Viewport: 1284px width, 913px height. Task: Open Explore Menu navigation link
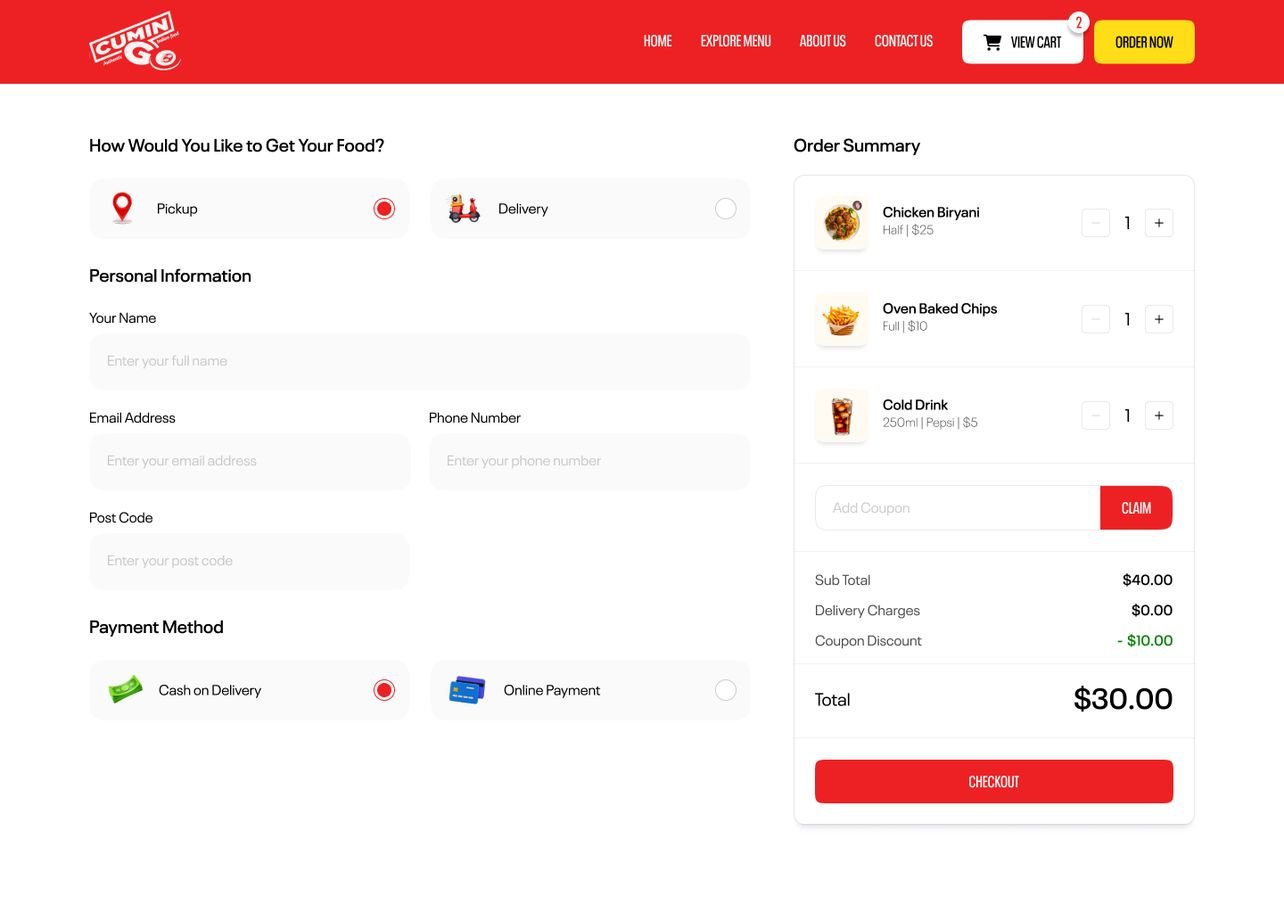click(x=736, y=41)
